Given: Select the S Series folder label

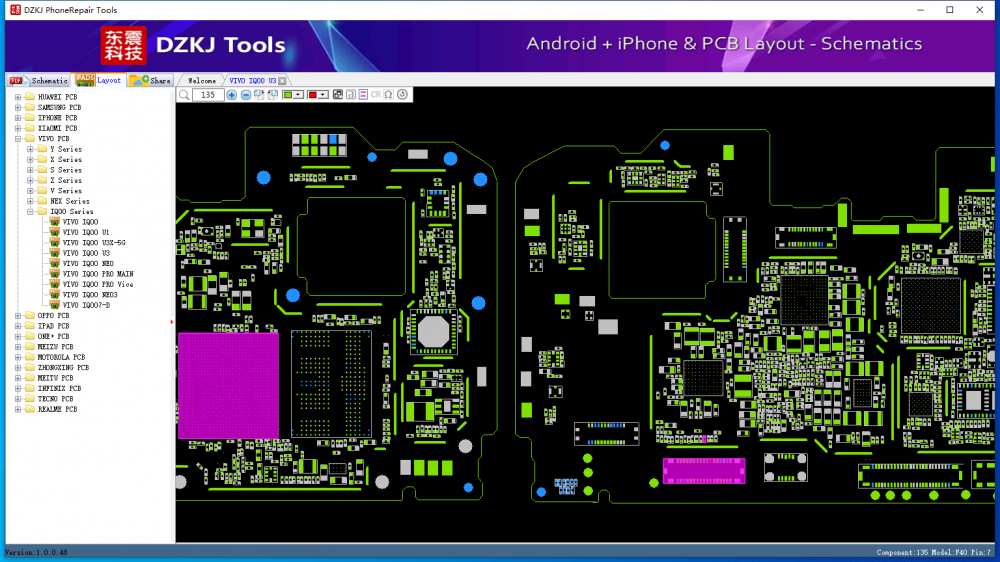Looking at the screenshot, I should pyautogui.click(x=66, y=170).
